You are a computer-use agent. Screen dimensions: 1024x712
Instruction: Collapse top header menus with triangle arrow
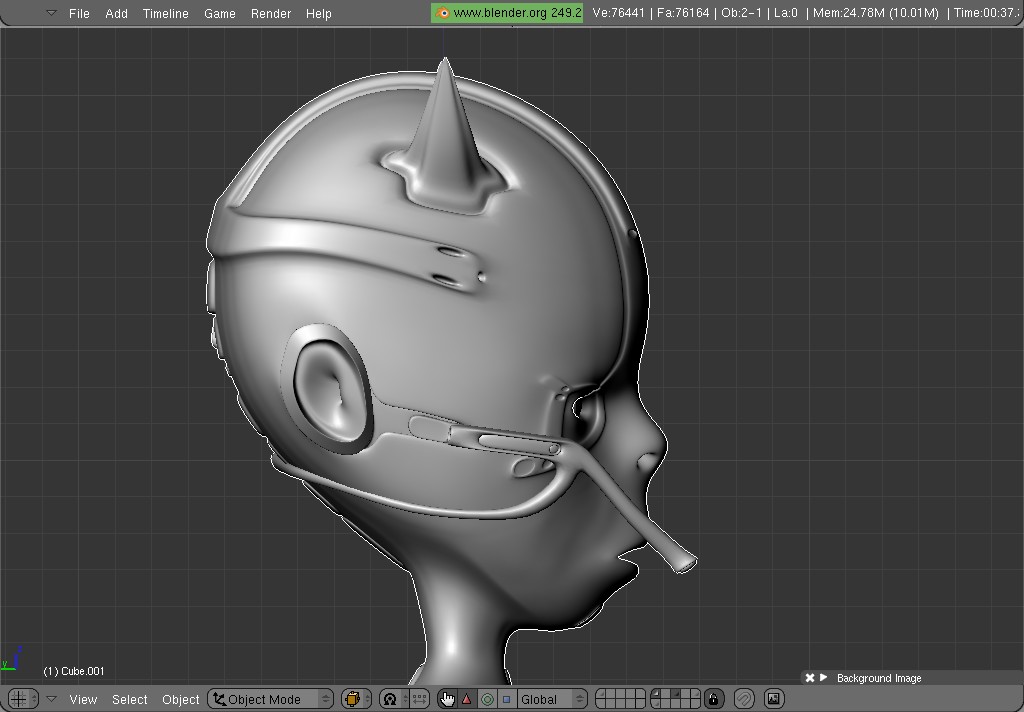51,12
